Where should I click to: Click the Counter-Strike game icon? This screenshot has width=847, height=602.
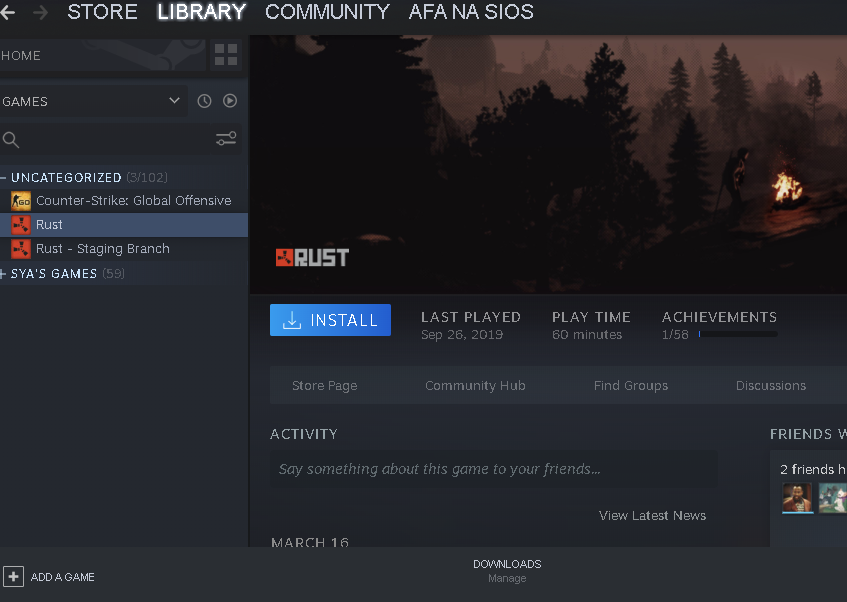coord(21,201)
